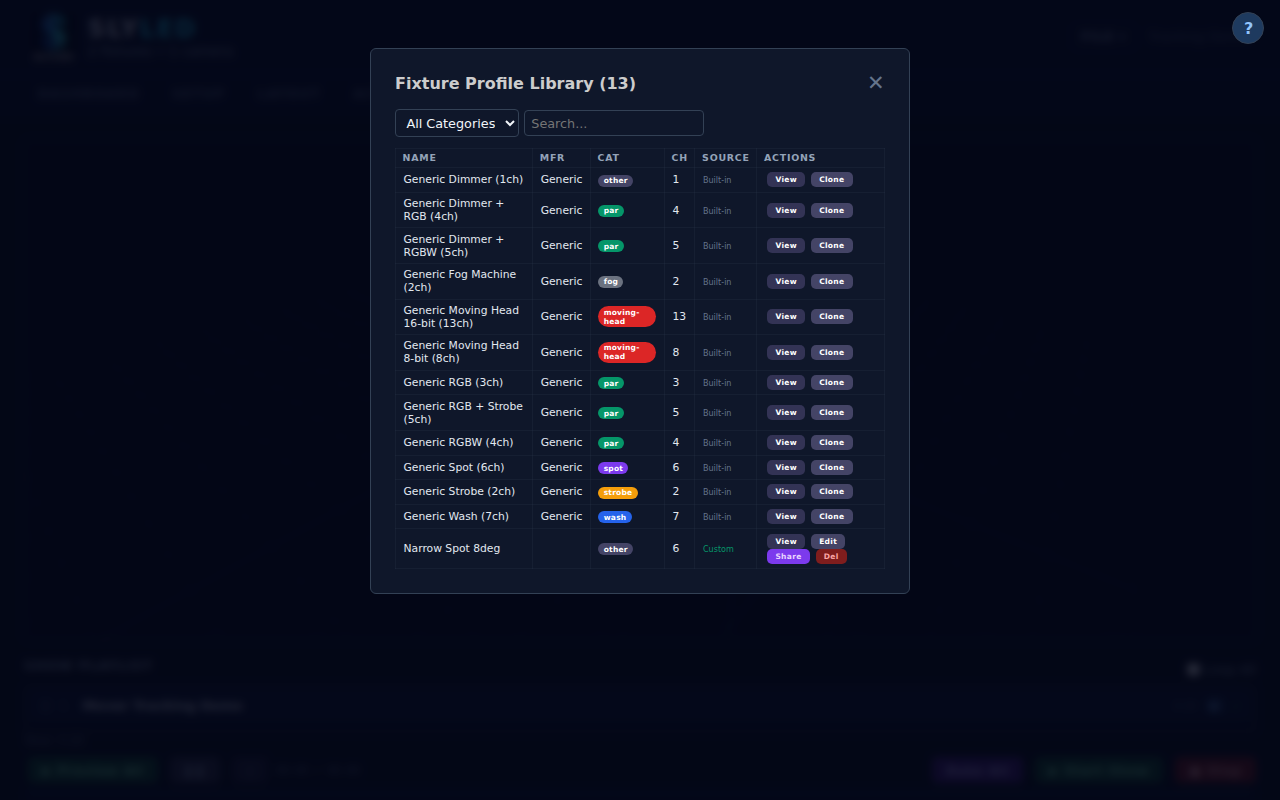The width and height of the screenshot is (1280, 800).
Task: Click the strobe badge on Generic Strobe (2ch)
Action: (x=617, y=492)
